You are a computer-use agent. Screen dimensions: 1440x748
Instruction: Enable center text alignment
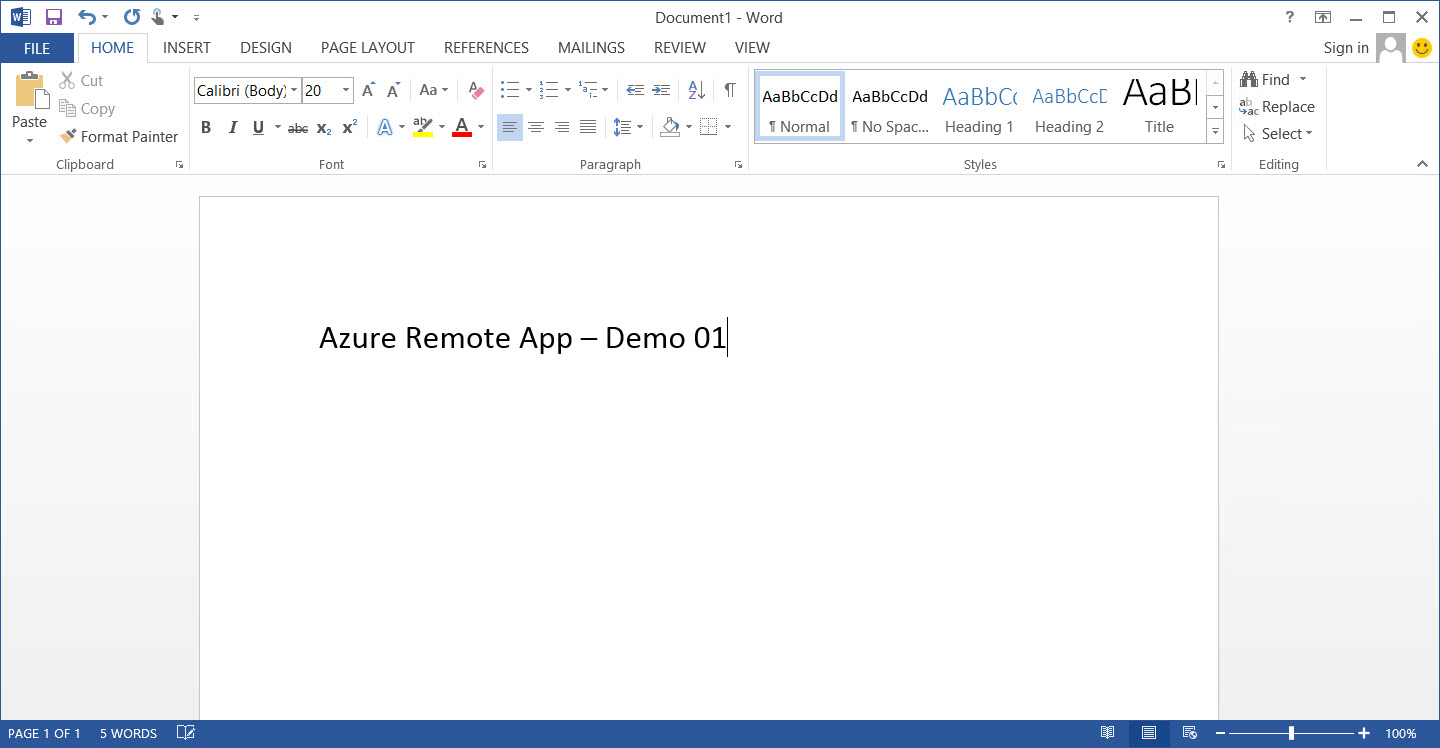tap(536, 127)
